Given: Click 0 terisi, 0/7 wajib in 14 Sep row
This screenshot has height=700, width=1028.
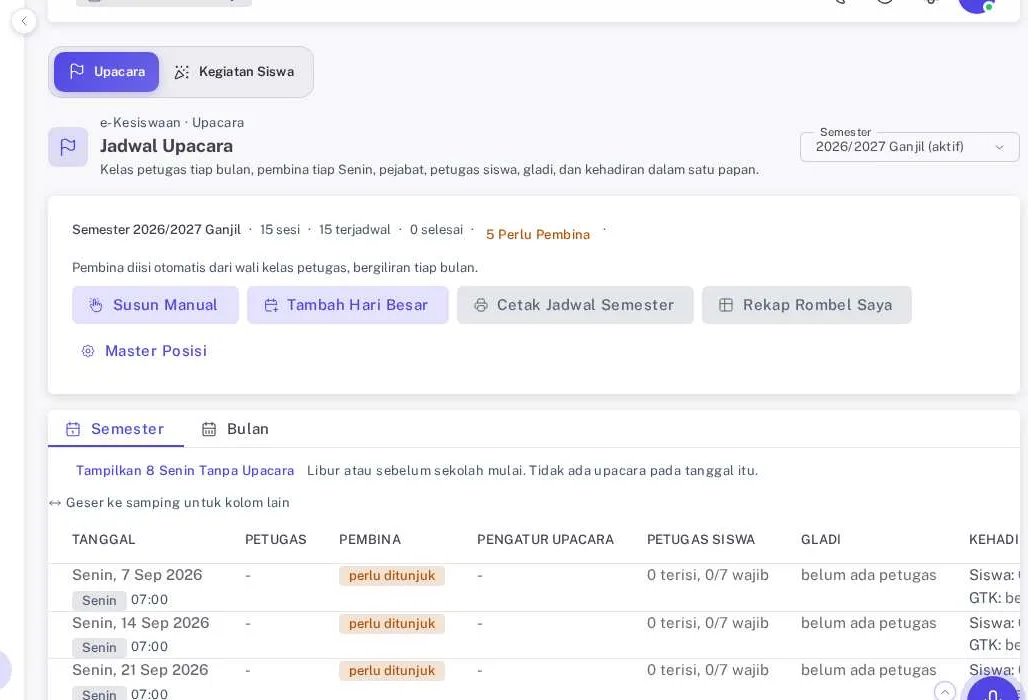Looking at the screenshot, I should coord(708,623).
